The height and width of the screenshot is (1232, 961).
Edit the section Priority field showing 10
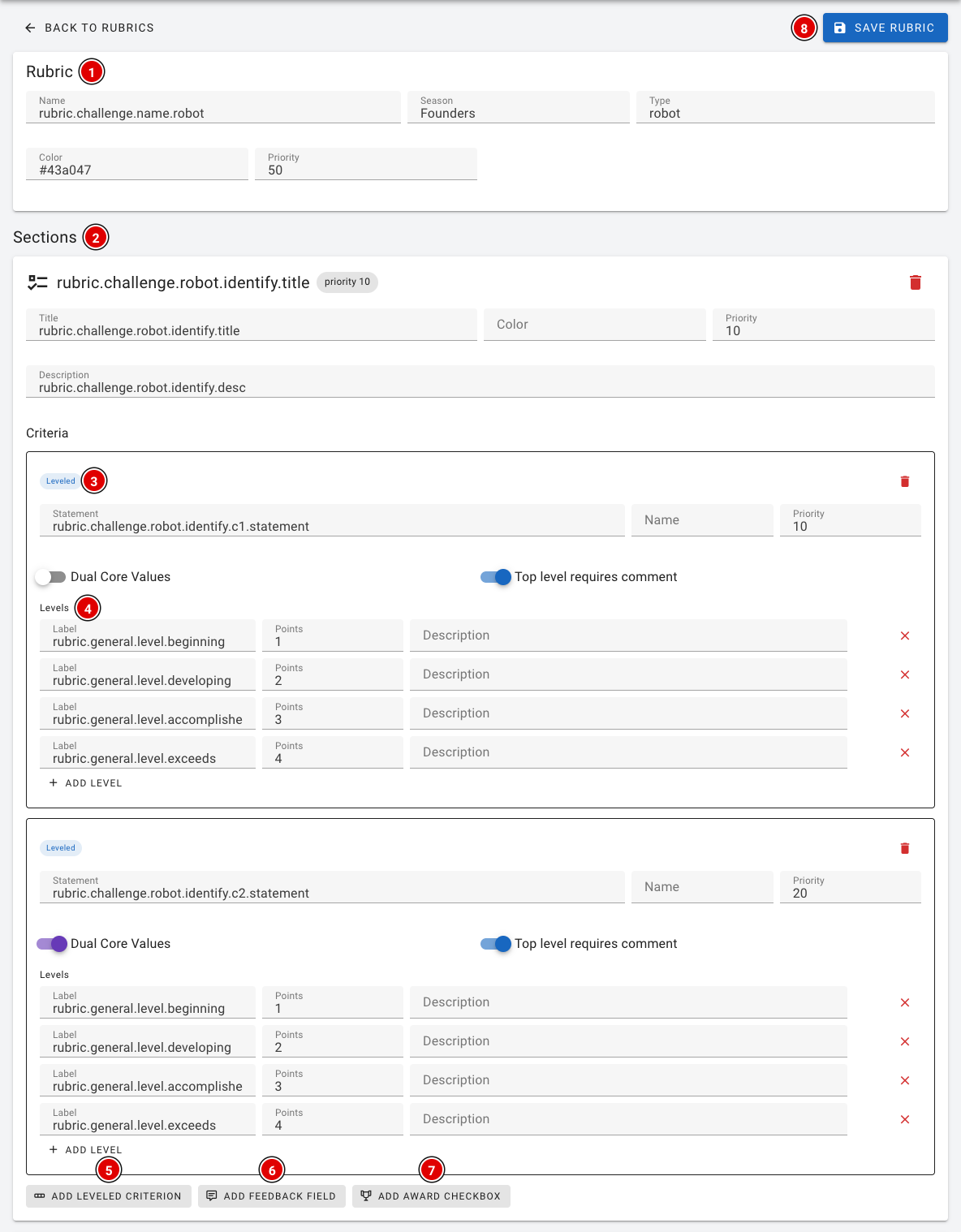[824, 325]
